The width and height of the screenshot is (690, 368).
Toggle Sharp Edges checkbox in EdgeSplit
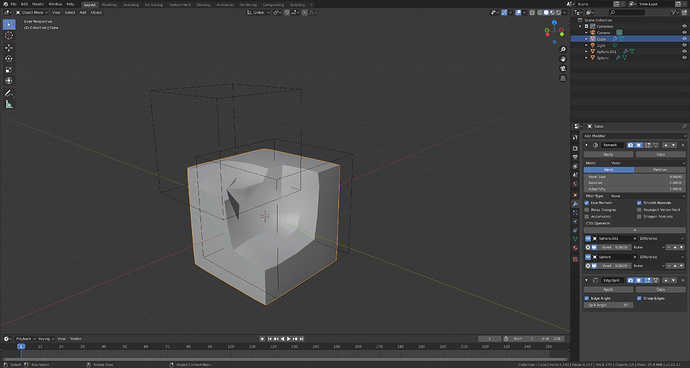click(x=639, y=298)
